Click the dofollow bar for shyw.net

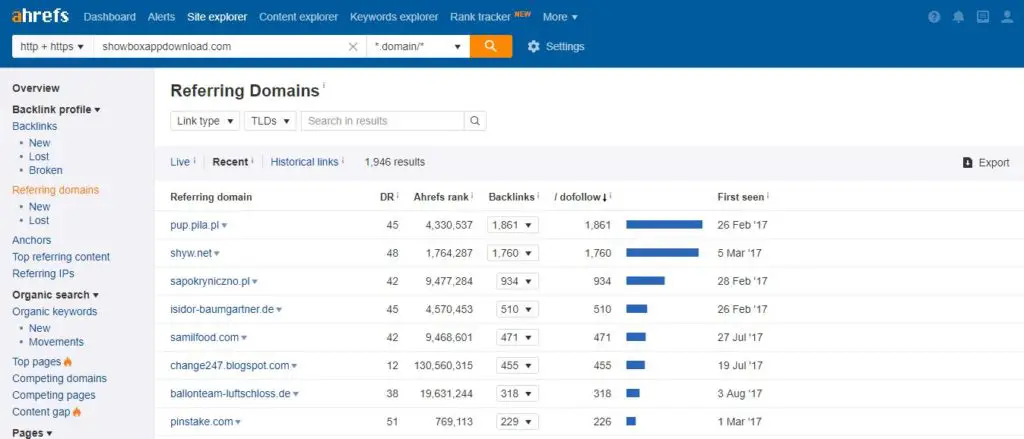coord(662,253)
